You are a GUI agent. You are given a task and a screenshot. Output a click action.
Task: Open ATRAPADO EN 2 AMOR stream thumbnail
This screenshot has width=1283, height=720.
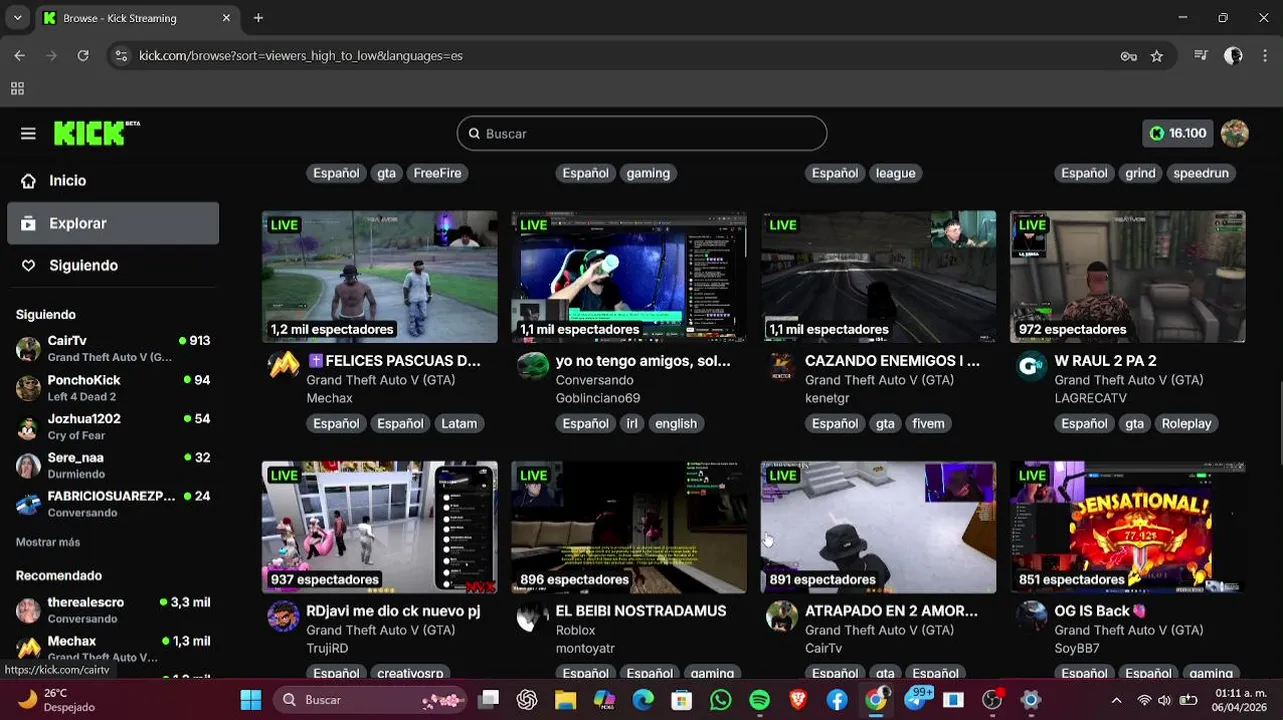[x=878, y=527]
